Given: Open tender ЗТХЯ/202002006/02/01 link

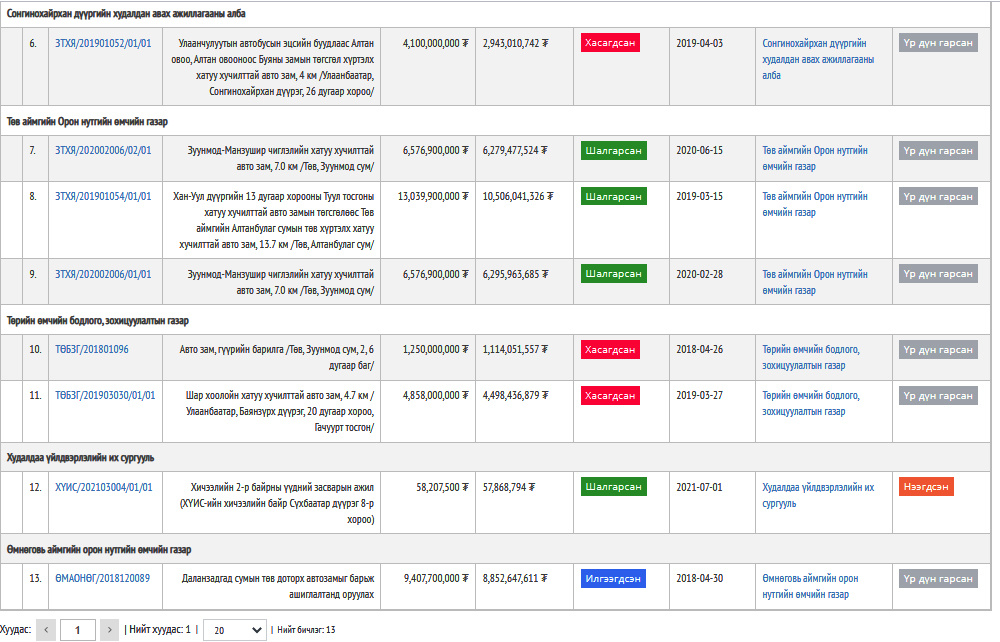Looking at the screenshot, I should (103, 151).
